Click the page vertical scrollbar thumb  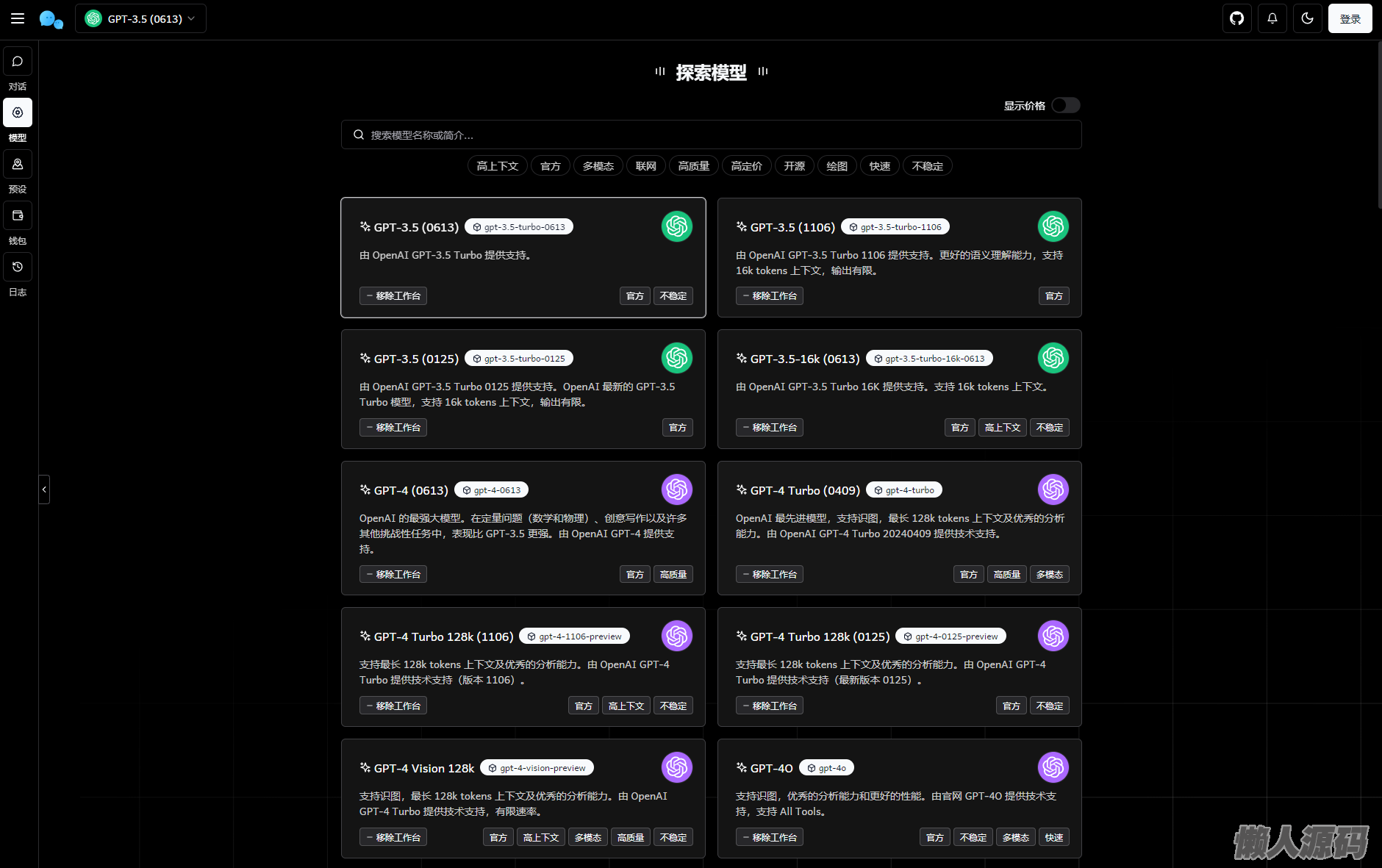(1379, 125)
